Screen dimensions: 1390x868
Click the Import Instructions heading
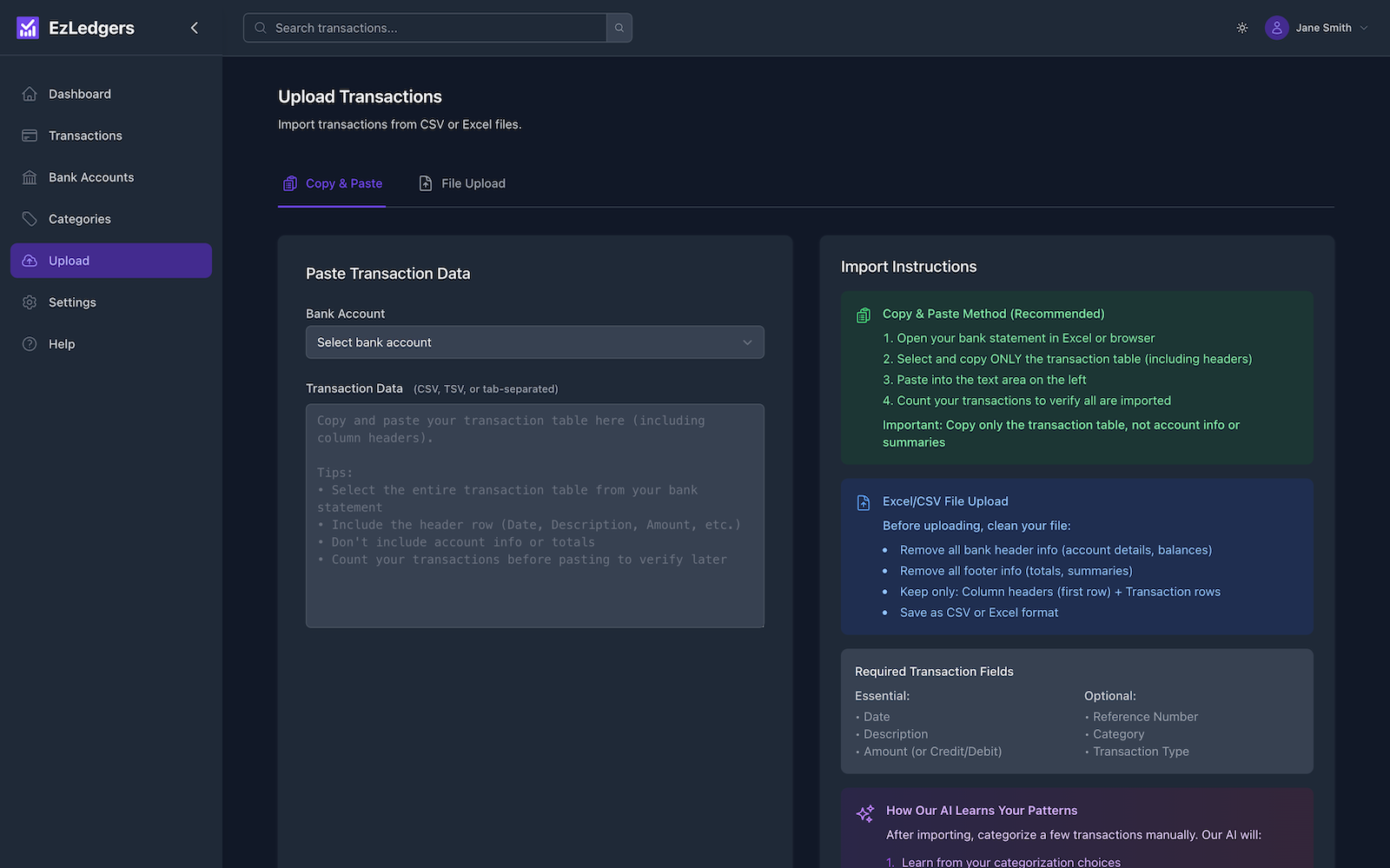[x=909, y=267]
